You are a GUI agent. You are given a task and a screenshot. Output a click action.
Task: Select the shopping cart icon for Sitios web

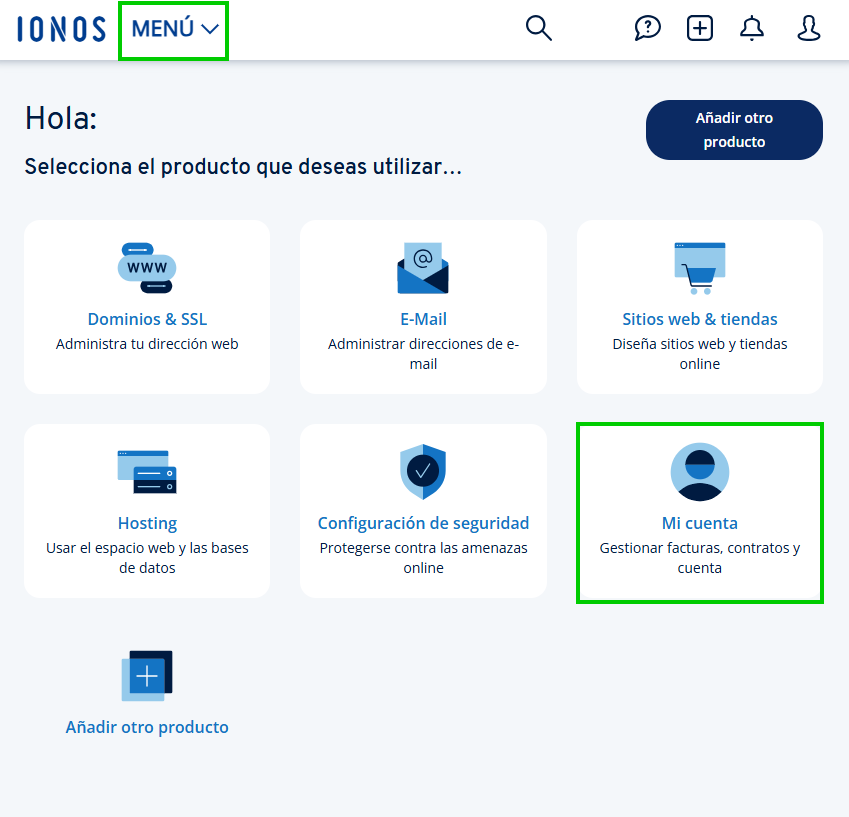(x=699, y=267)
